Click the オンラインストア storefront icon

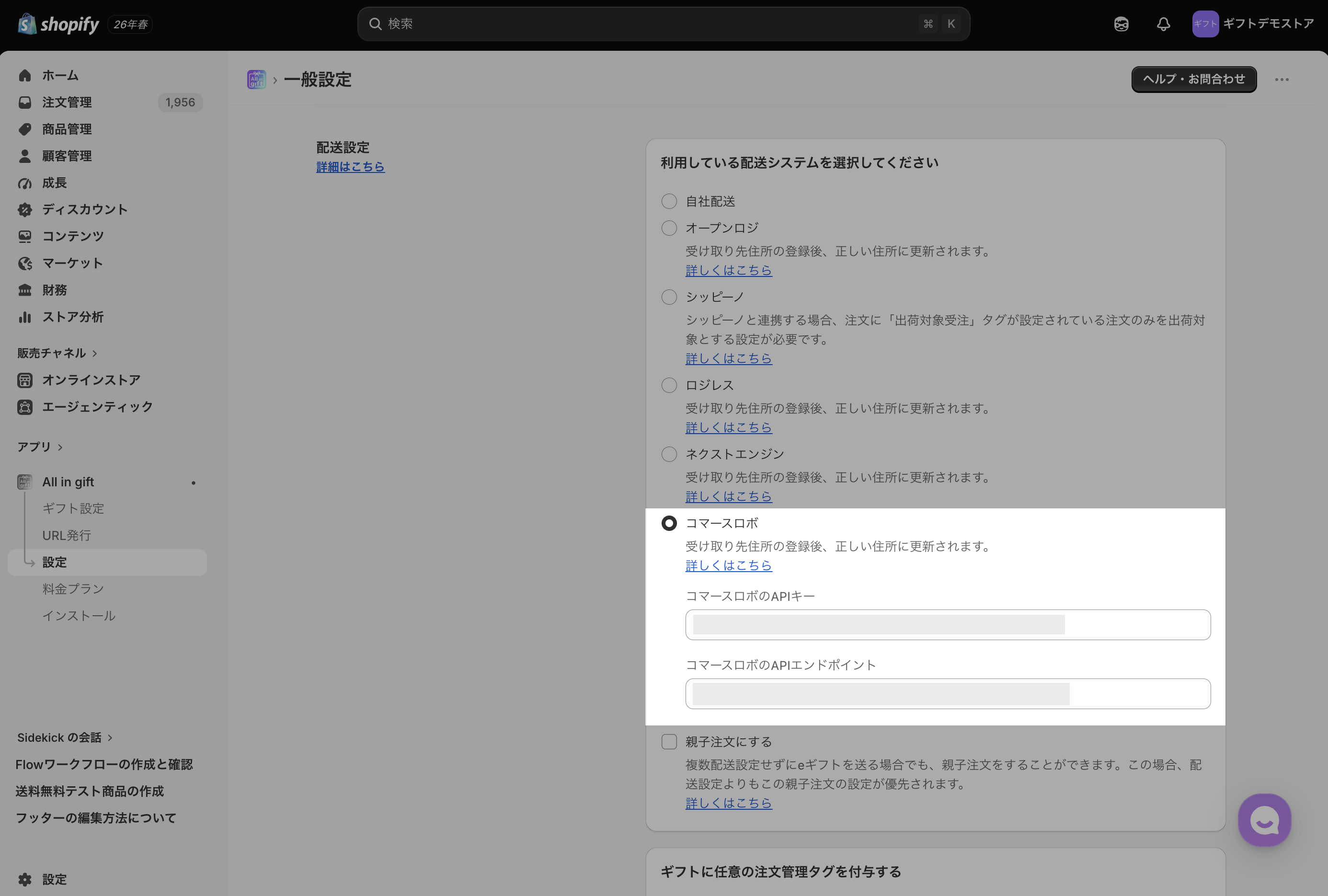24,380
